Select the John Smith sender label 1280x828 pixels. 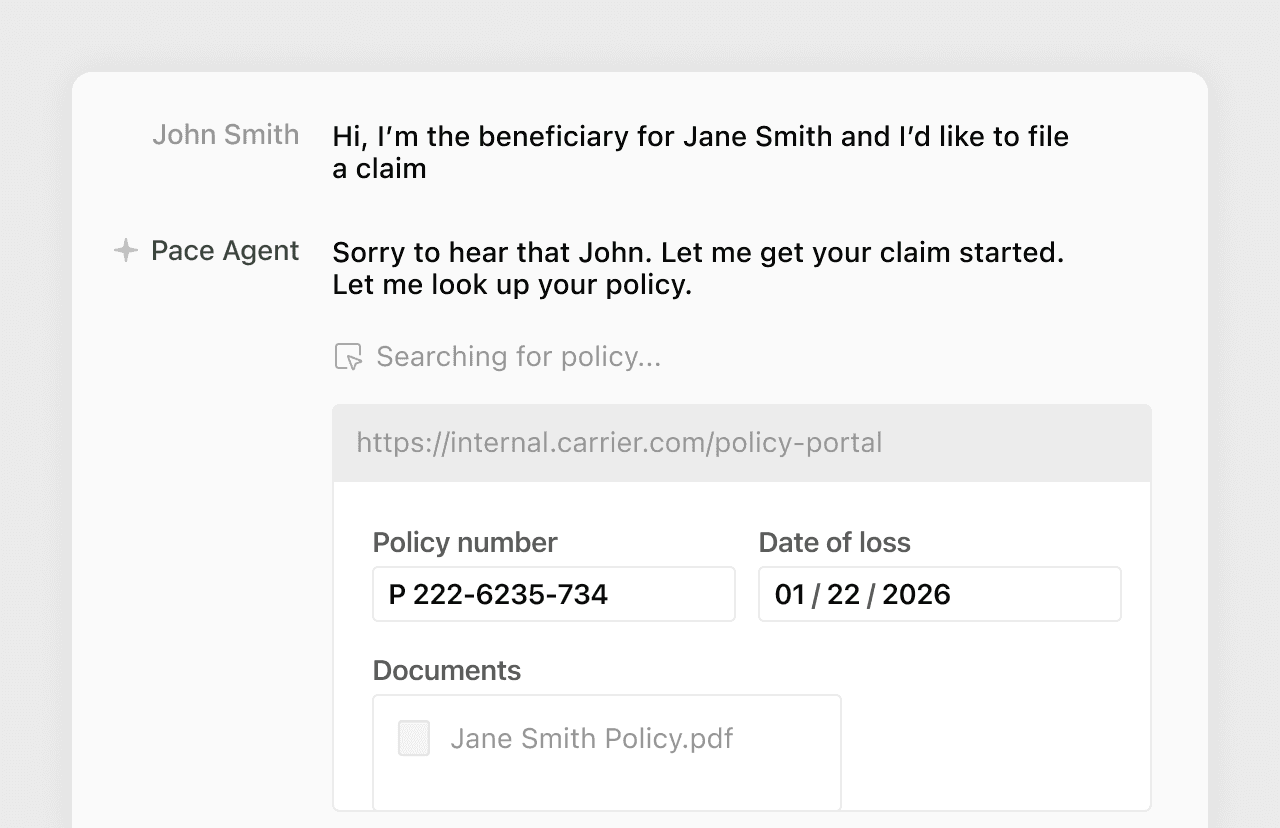225,134
